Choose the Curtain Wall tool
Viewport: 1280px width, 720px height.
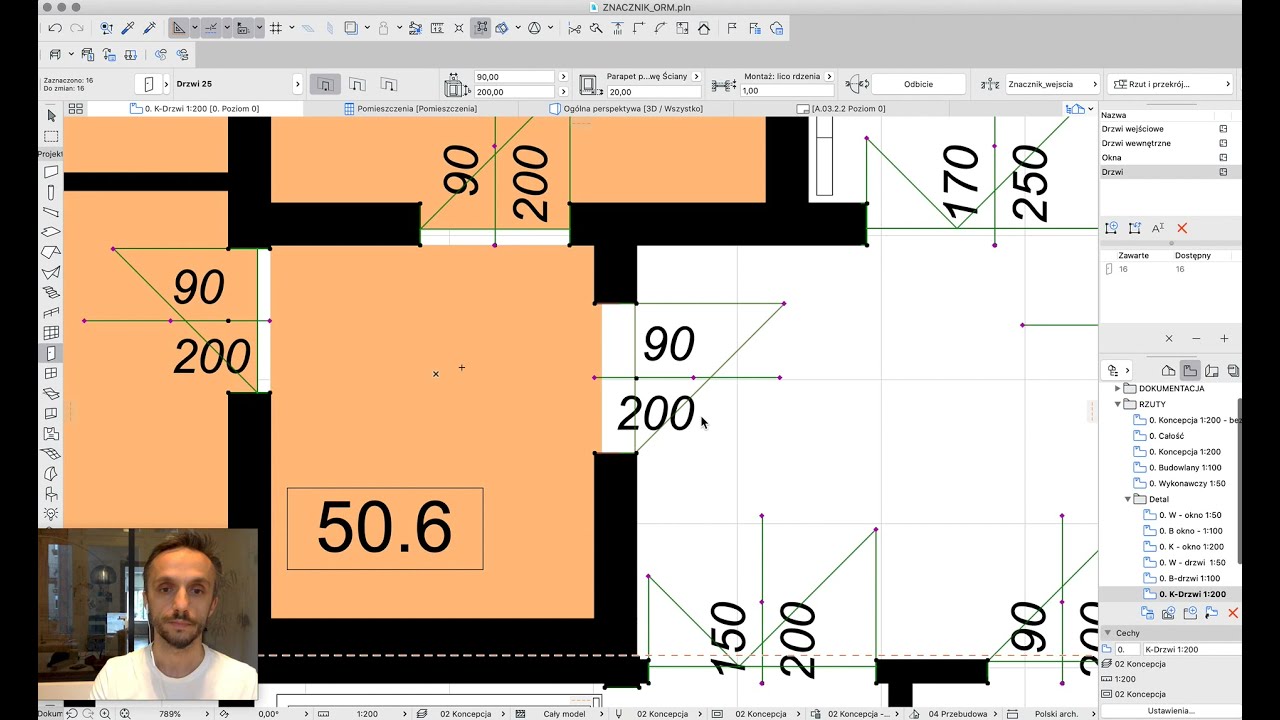point(51,333)
